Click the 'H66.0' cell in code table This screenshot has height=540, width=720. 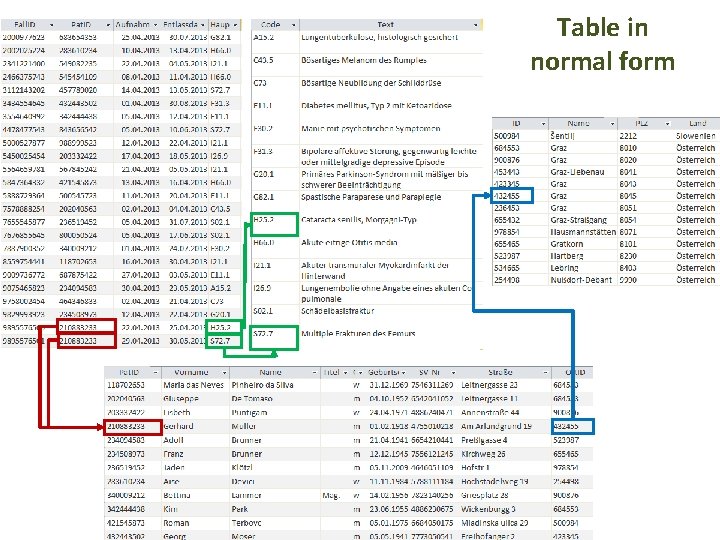click(x=263, y=242)
